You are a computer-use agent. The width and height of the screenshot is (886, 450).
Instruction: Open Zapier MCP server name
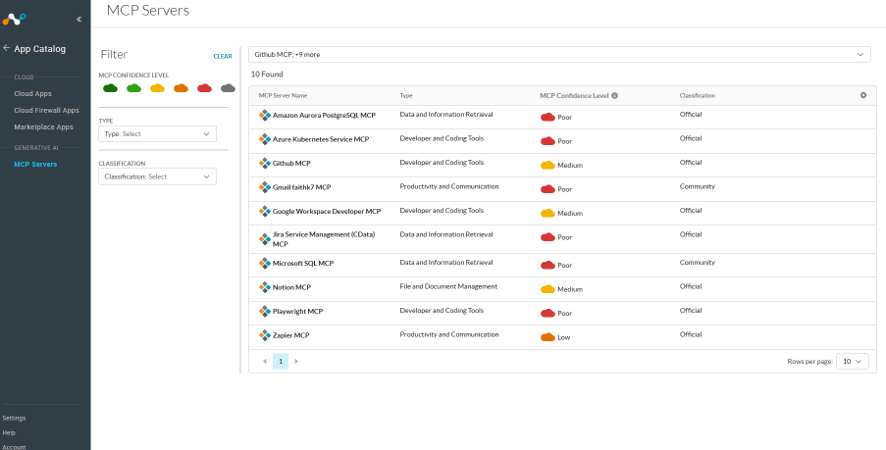[291, 335]
